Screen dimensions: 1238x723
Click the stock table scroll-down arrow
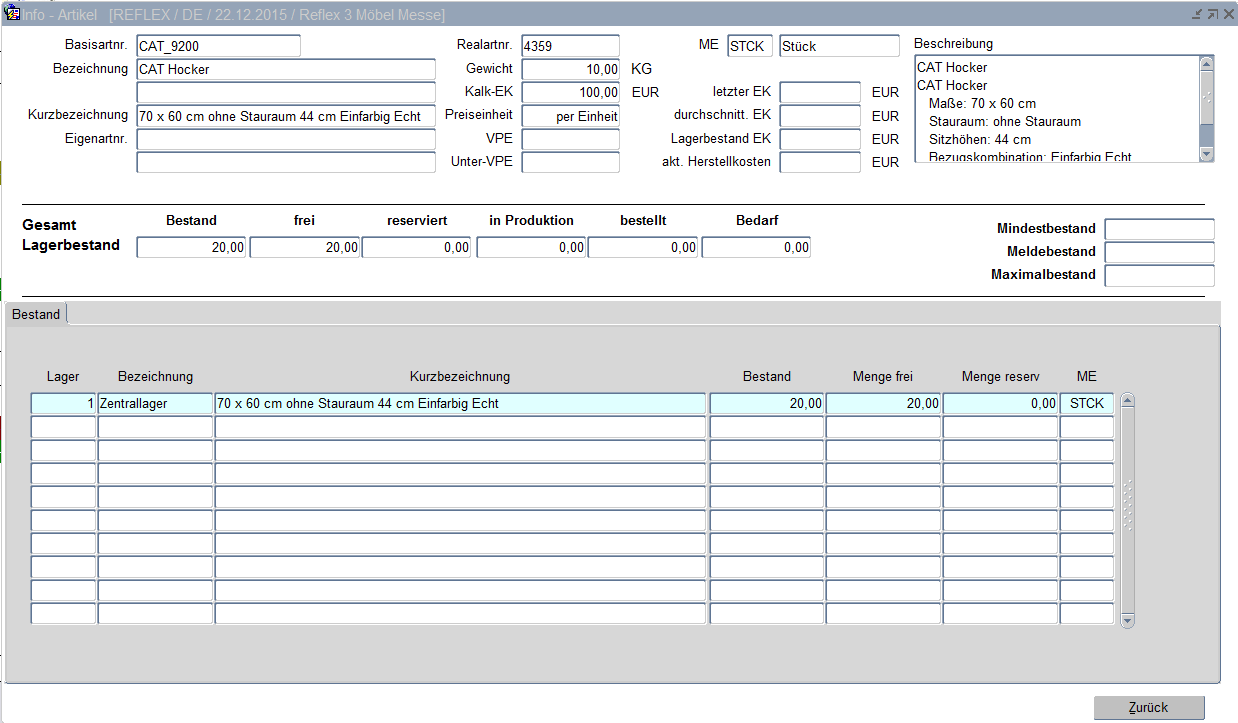[x=1128, y=620]
